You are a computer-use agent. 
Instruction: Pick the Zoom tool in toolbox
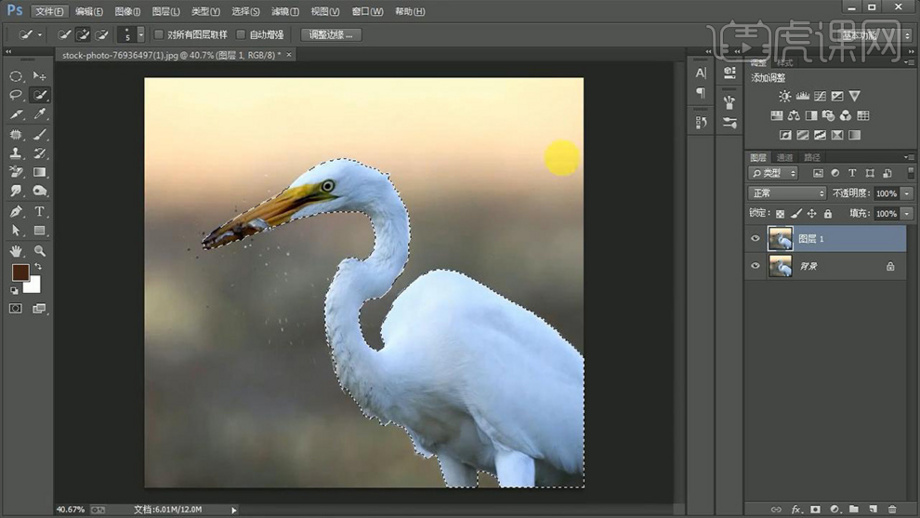(40, 251)
